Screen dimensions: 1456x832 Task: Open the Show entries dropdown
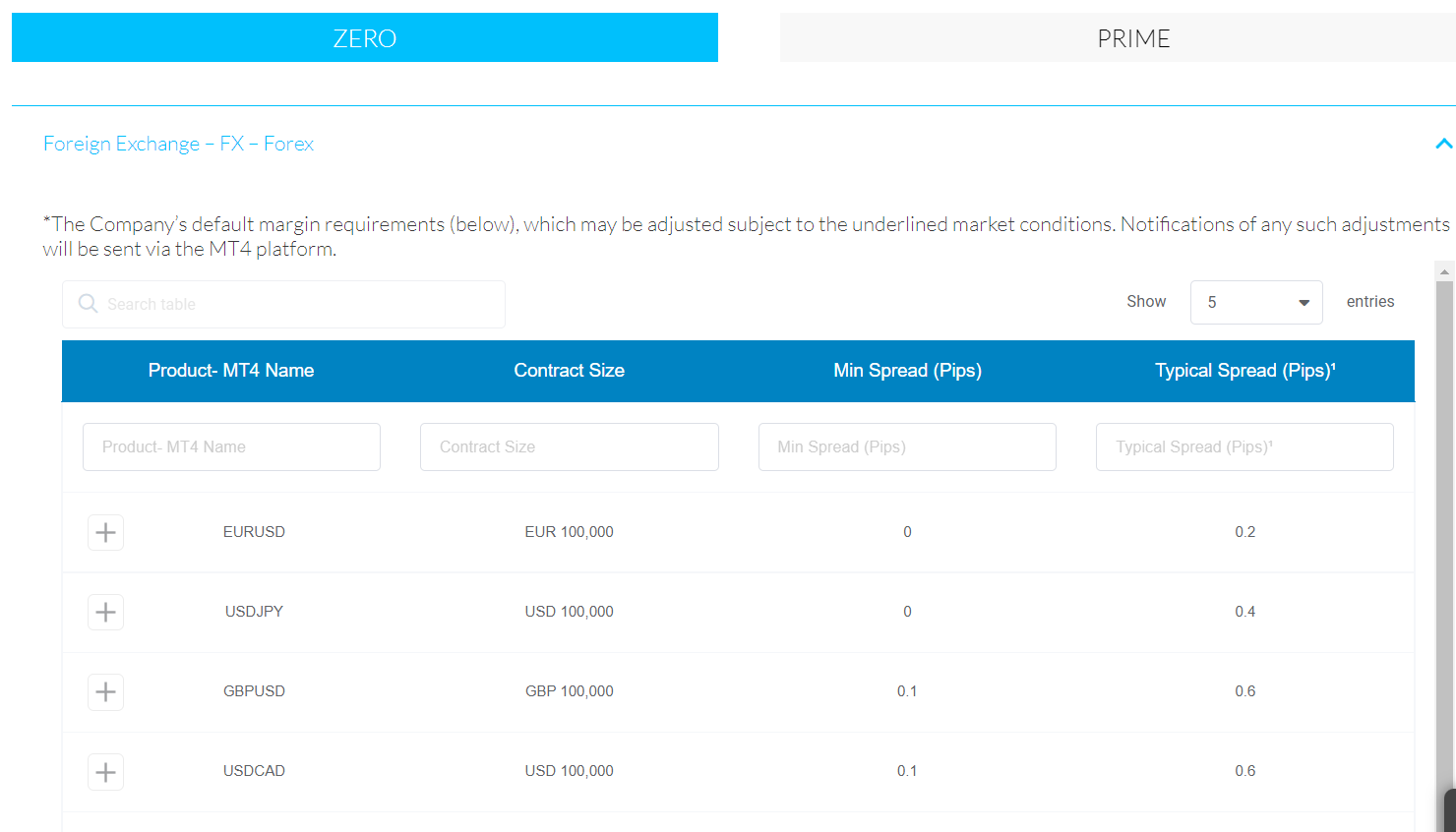coord(1255,303)
